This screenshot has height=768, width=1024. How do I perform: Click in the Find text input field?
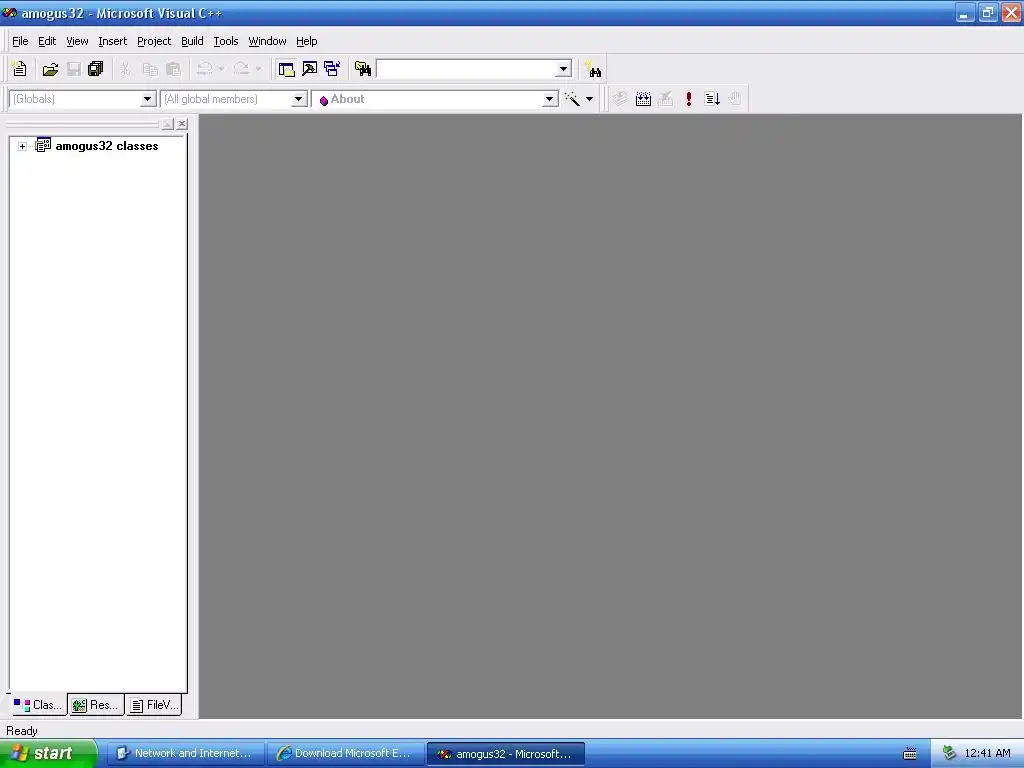pyautogui.click(x=466, y=69)
